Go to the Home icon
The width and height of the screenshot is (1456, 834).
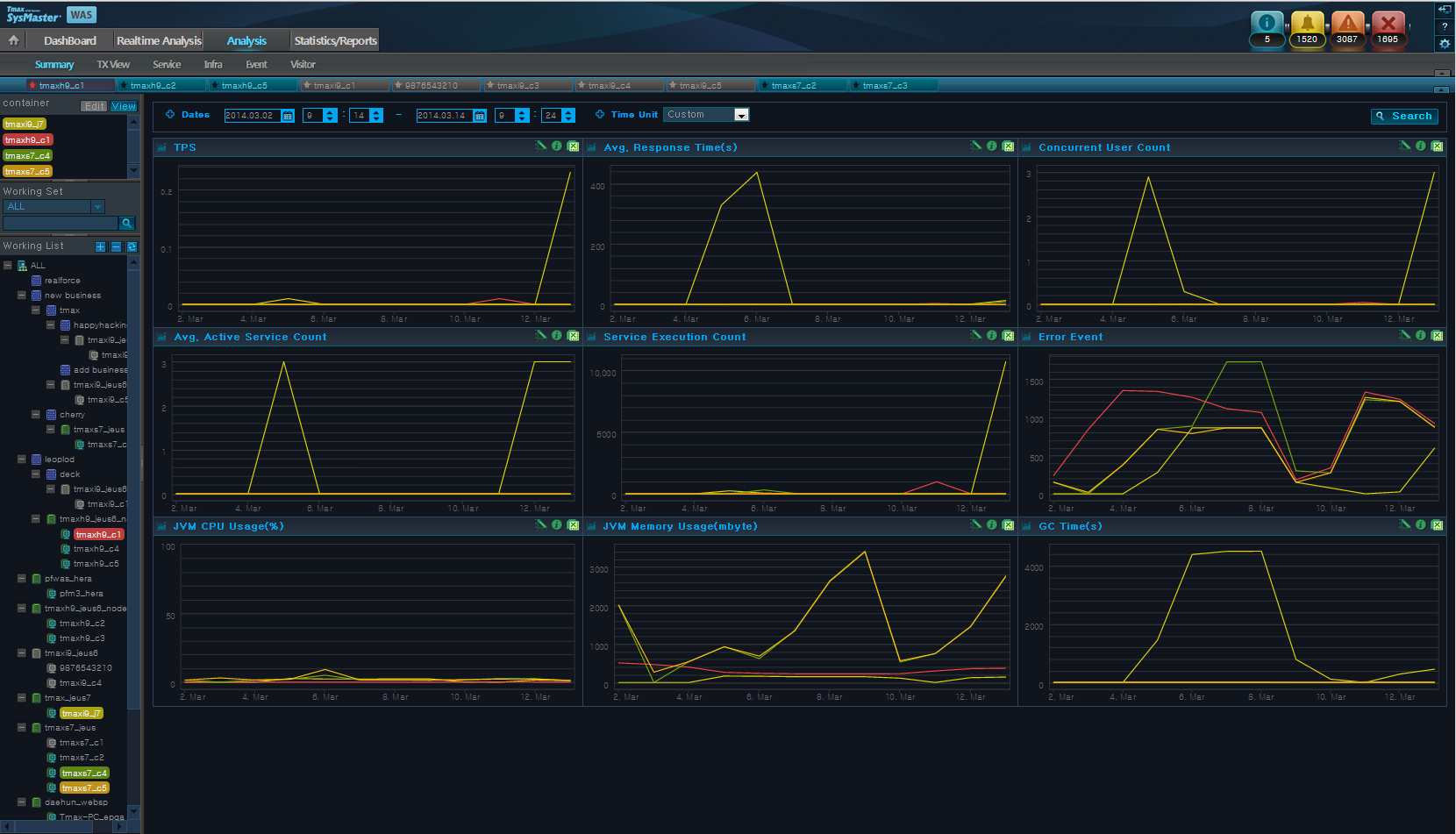(13, 40)
